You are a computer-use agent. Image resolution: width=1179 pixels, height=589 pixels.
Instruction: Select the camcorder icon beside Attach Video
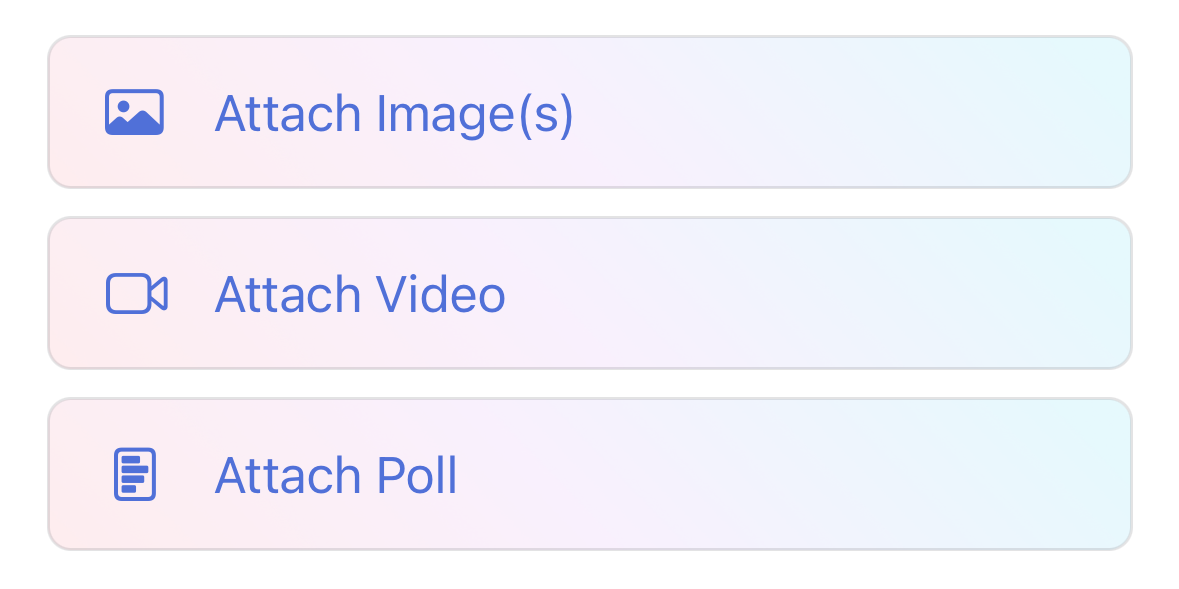pos(136,294)
